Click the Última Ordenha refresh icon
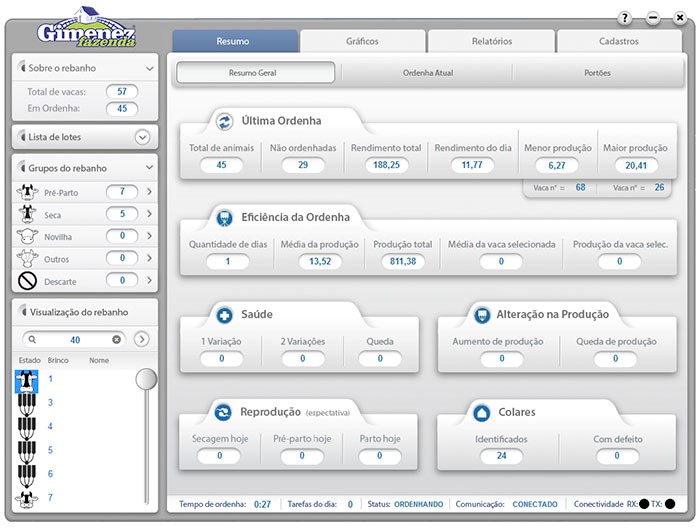700x528 pixels. (x=224, y=121)
